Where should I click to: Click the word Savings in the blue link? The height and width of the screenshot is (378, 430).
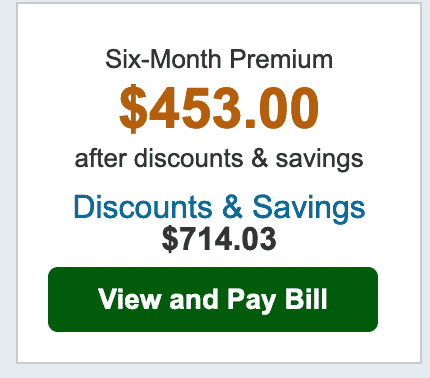point(309,208)
